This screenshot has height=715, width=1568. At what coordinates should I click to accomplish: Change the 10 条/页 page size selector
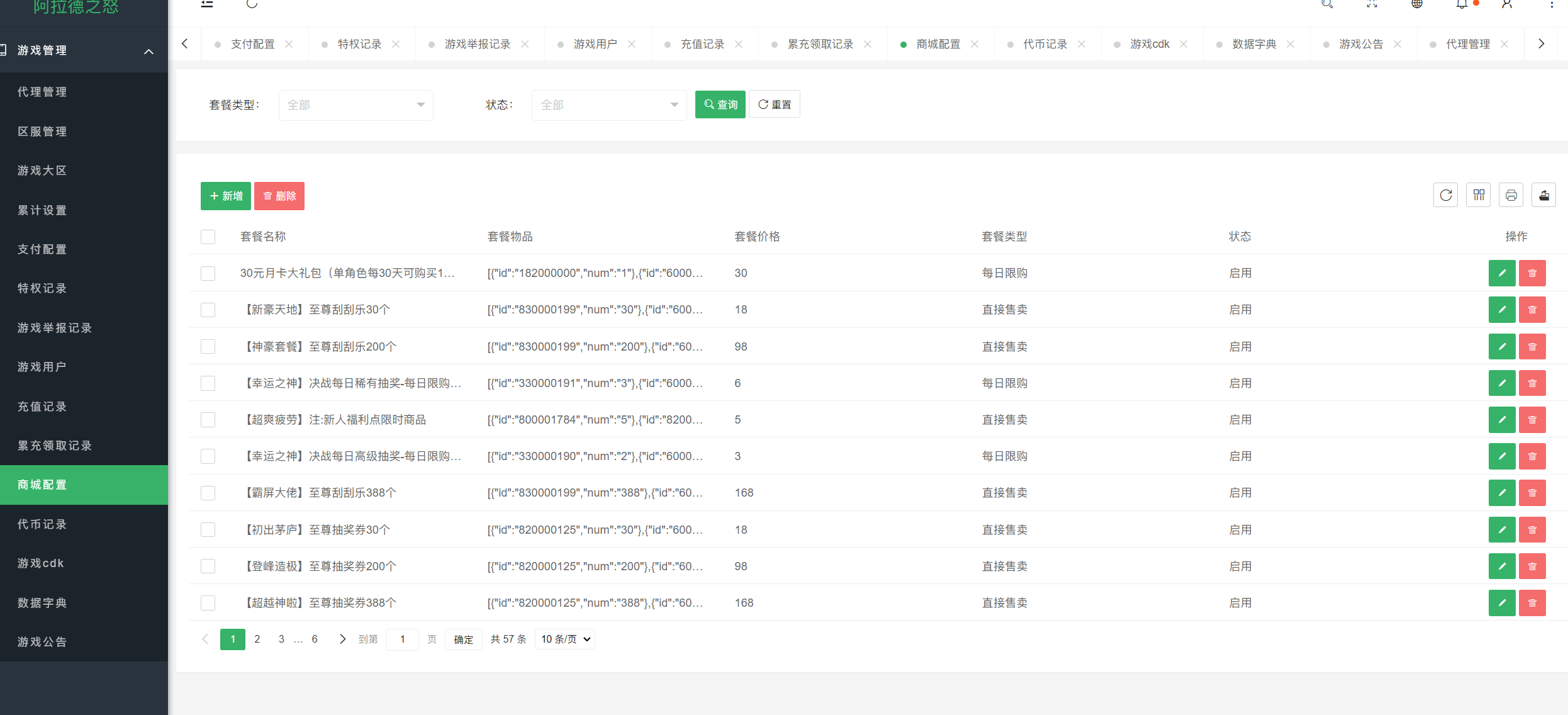(565, 639)
